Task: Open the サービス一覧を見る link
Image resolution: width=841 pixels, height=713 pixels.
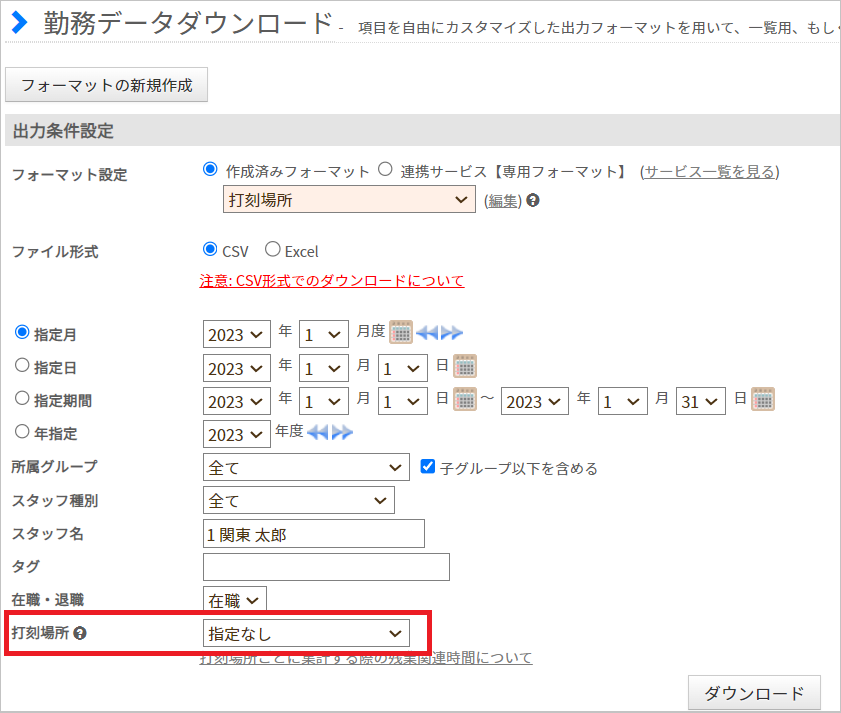Action: click(709, 172)
